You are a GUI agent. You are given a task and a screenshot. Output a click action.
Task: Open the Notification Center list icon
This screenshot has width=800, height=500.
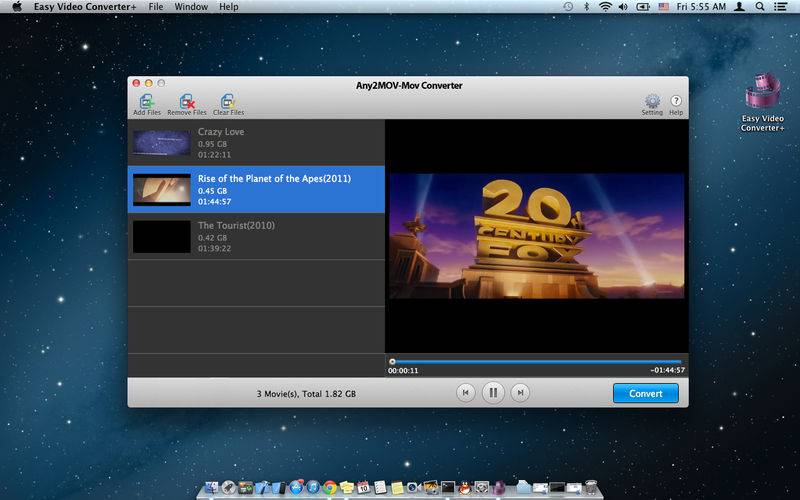[784, 7]
